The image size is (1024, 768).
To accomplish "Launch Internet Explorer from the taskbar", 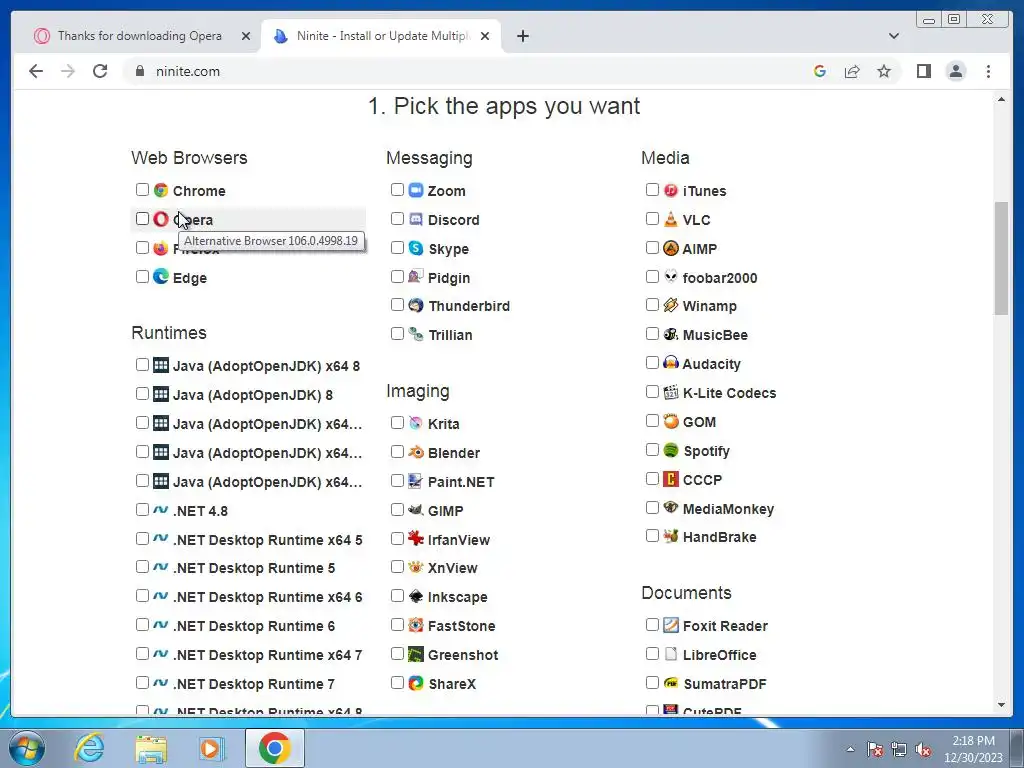I will tap(89, 748).
